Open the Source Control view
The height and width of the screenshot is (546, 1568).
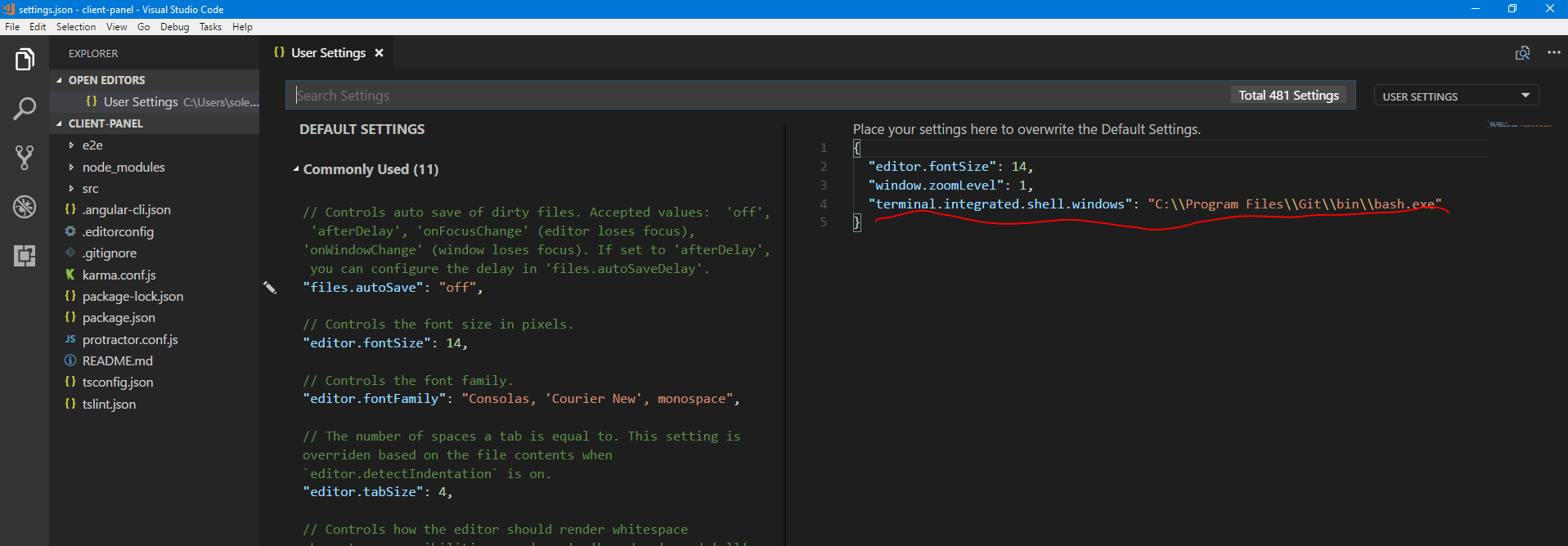click(25, 158)
